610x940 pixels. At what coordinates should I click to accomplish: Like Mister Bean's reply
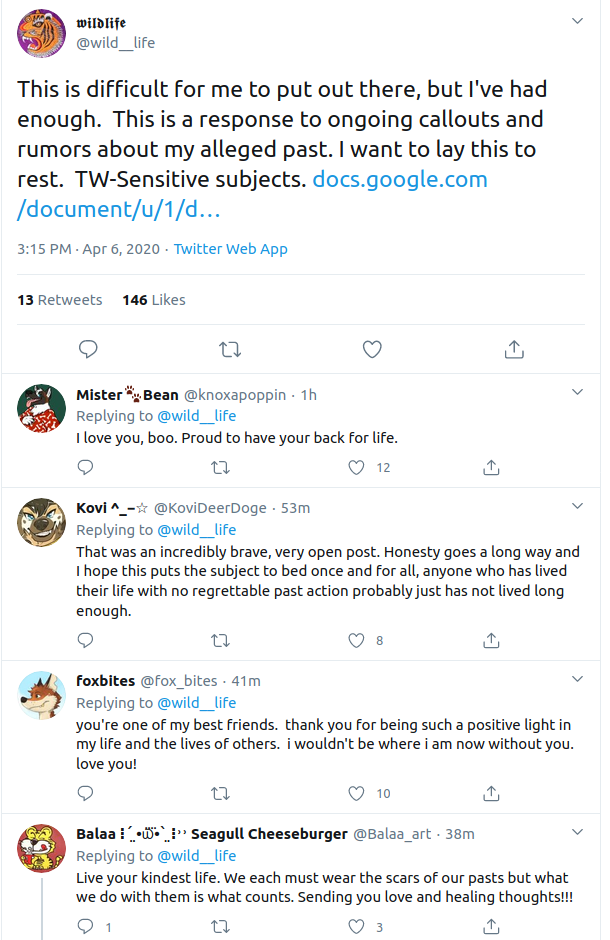click(357, 467)
